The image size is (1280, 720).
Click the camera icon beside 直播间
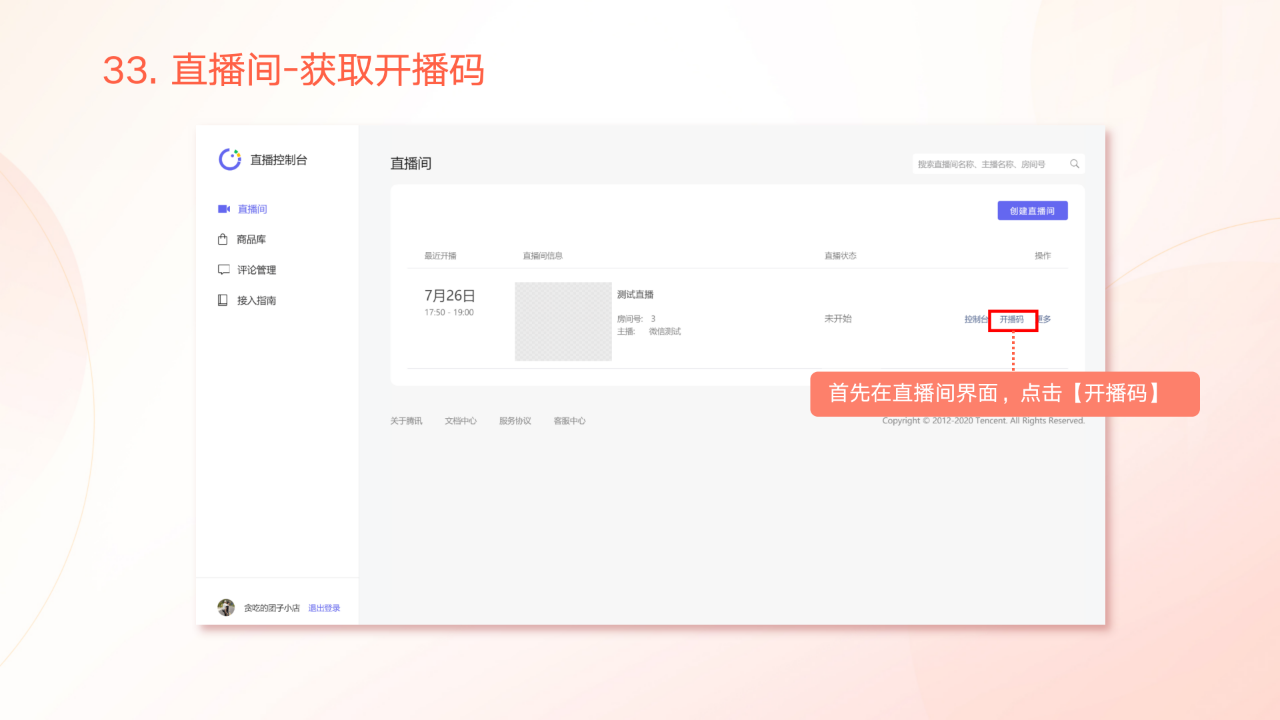(224, 209)
